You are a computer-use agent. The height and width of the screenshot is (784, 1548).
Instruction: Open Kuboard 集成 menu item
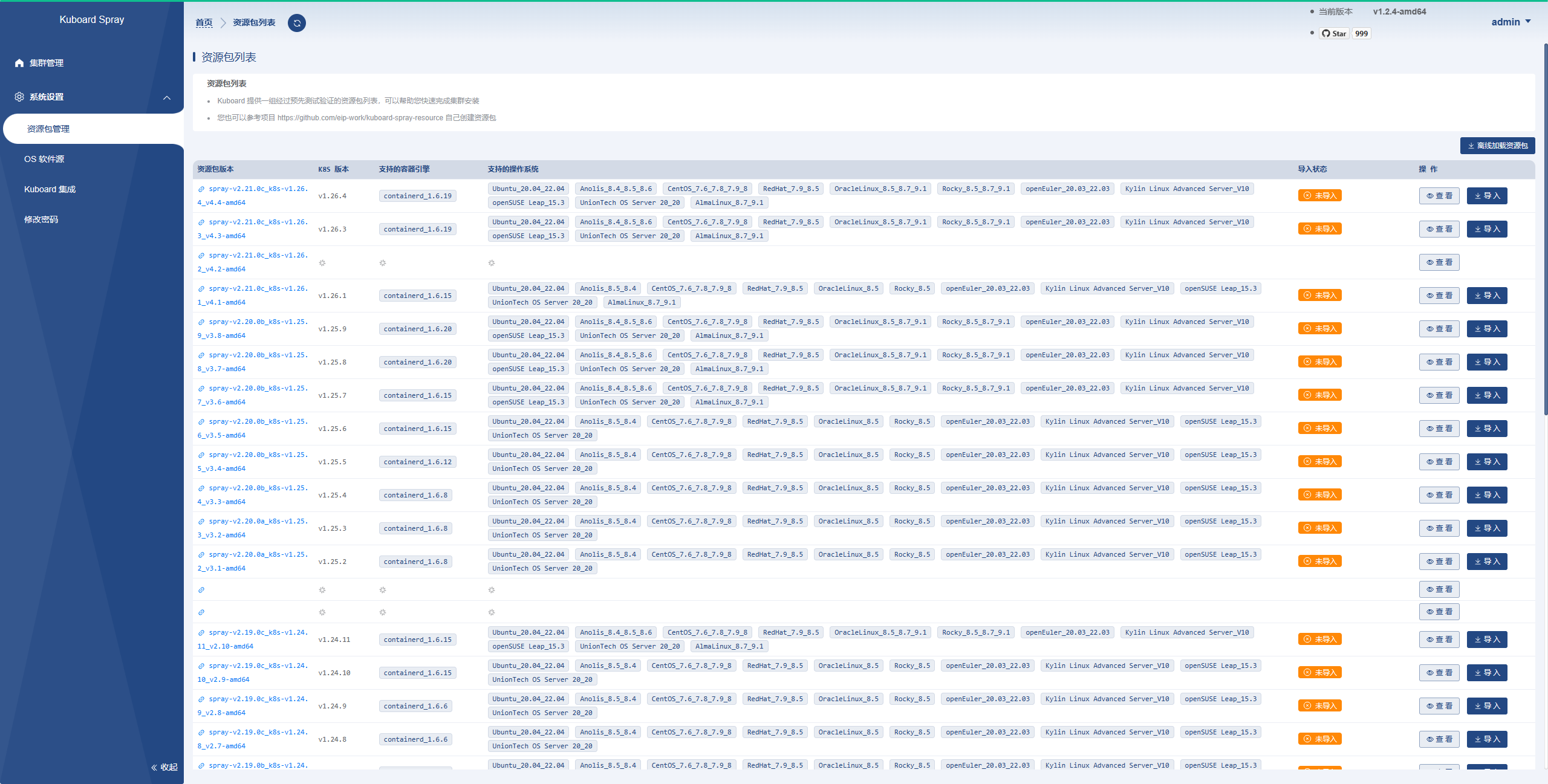(x=50, y=189)
